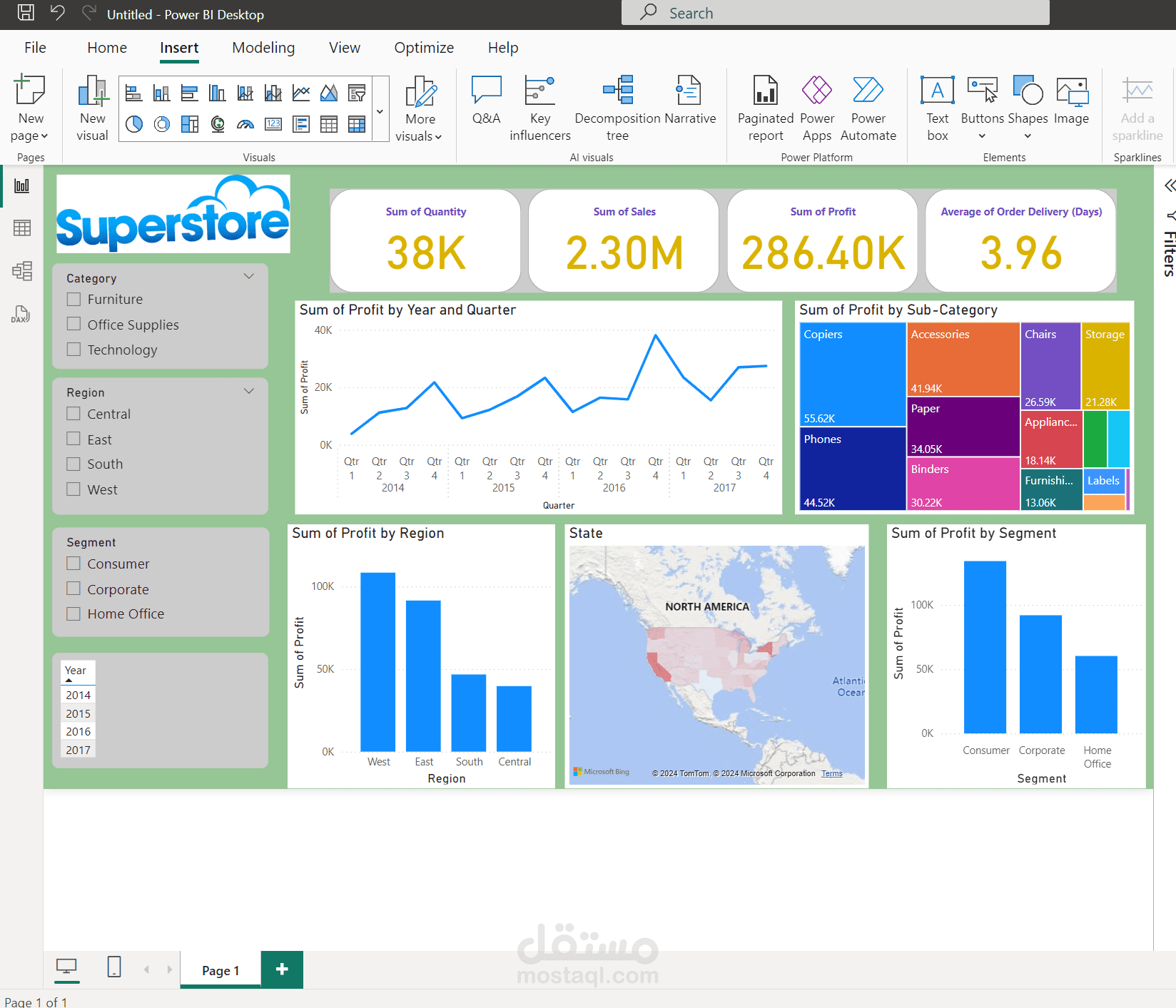The height and width of the screenshot is (1008, 1176).
Task: Switch to the View ribbon tab
Action: pyautogui.click(x=345, y=48)
